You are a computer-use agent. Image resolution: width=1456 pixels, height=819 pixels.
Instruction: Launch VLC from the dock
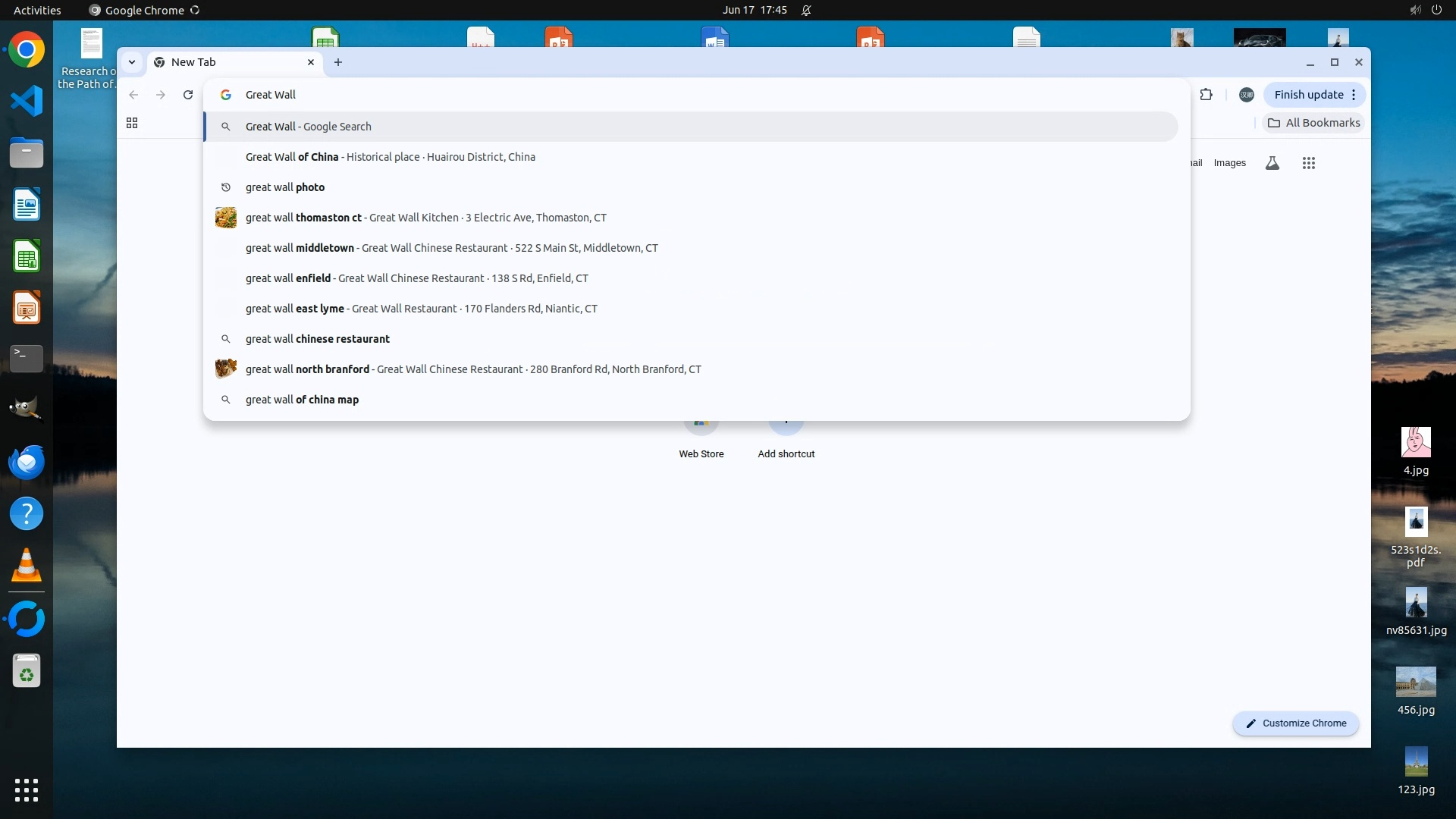tap(27, 566)
